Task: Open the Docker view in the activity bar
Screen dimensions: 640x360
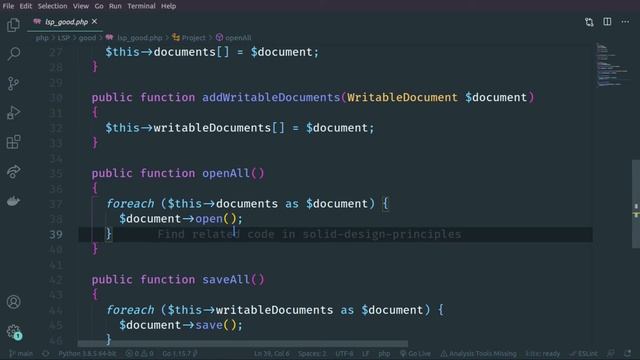Action: click(13, 201)
